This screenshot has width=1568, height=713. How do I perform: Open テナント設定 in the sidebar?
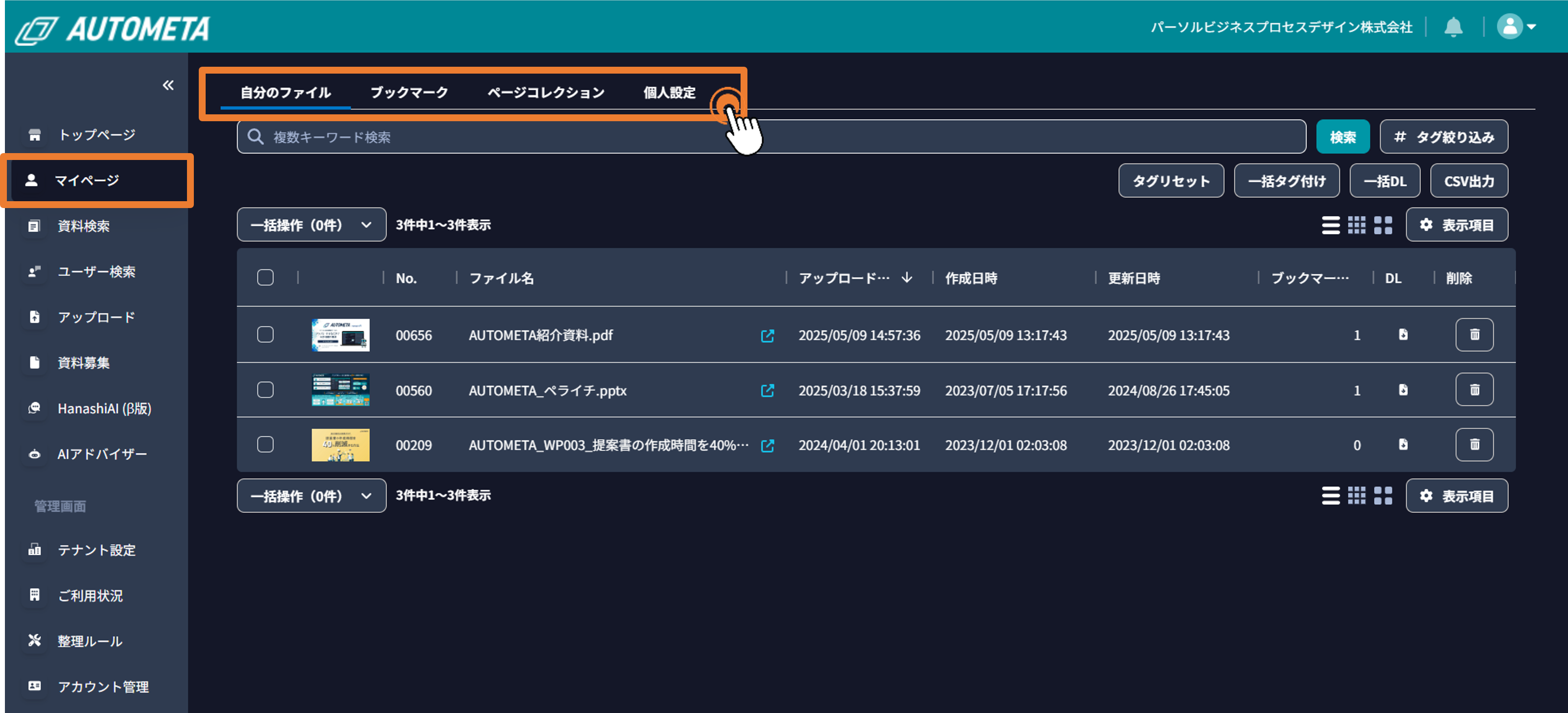click(x=97, y=550)
